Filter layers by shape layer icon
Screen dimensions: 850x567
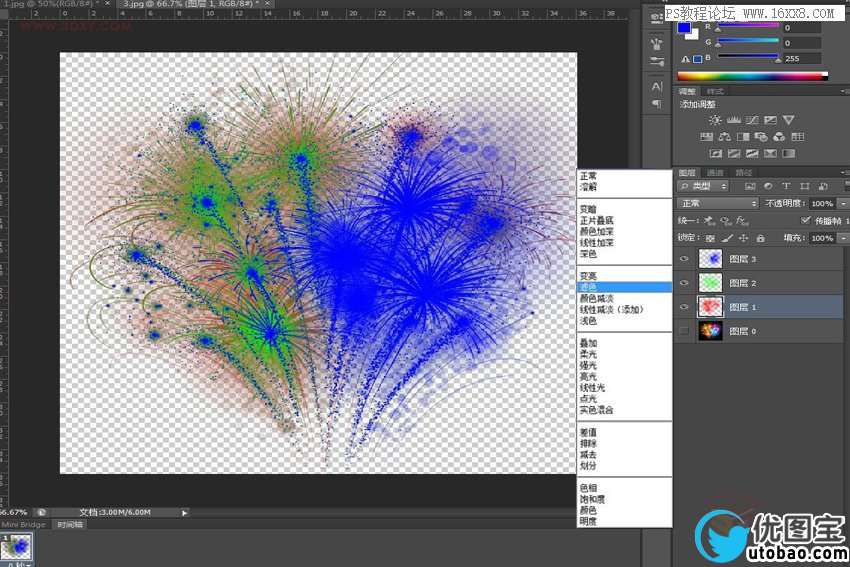click(x=804, y=186)
